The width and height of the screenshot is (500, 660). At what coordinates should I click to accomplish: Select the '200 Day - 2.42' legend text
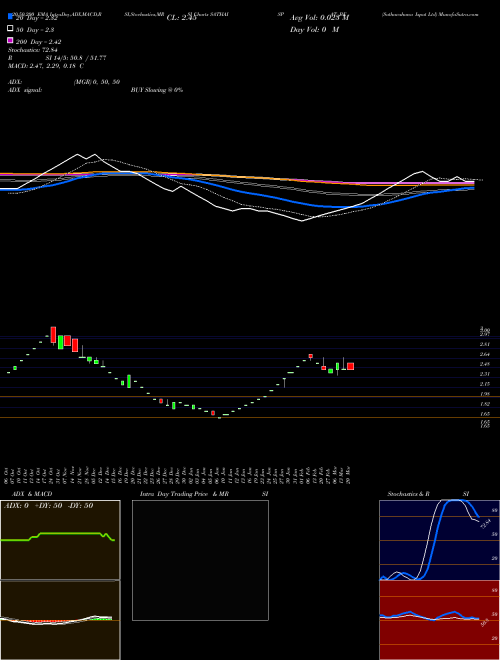[39, 42]
